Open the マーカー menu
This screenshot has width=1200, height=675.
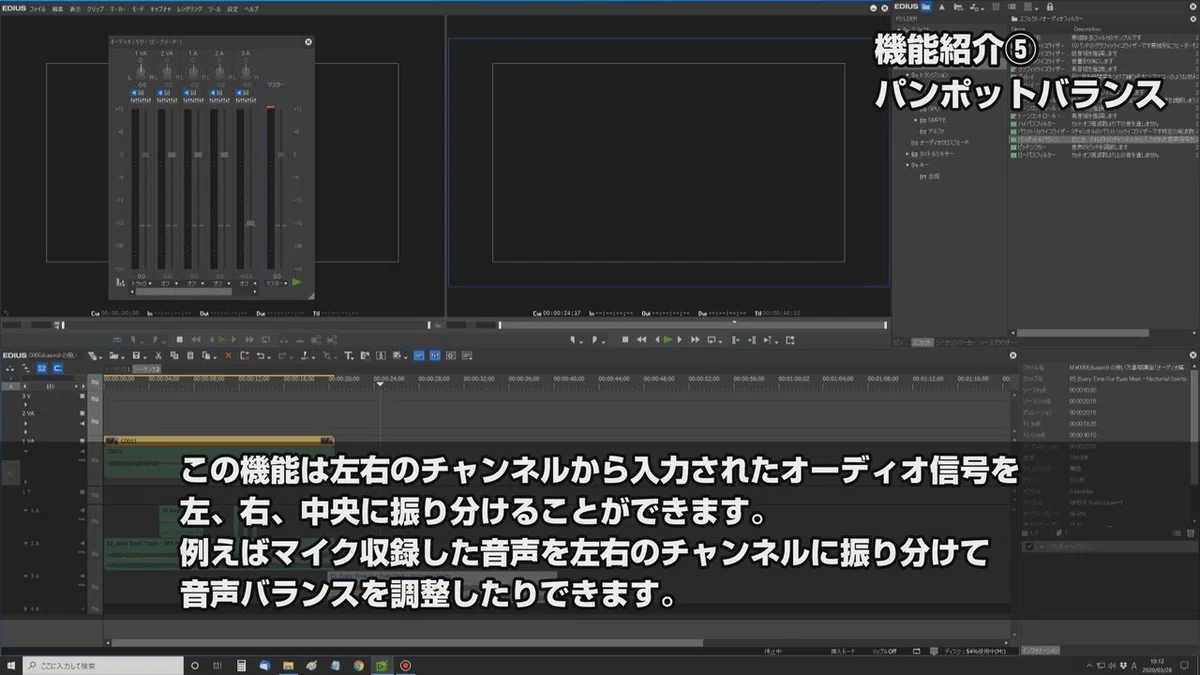click(x=116, y=8)
